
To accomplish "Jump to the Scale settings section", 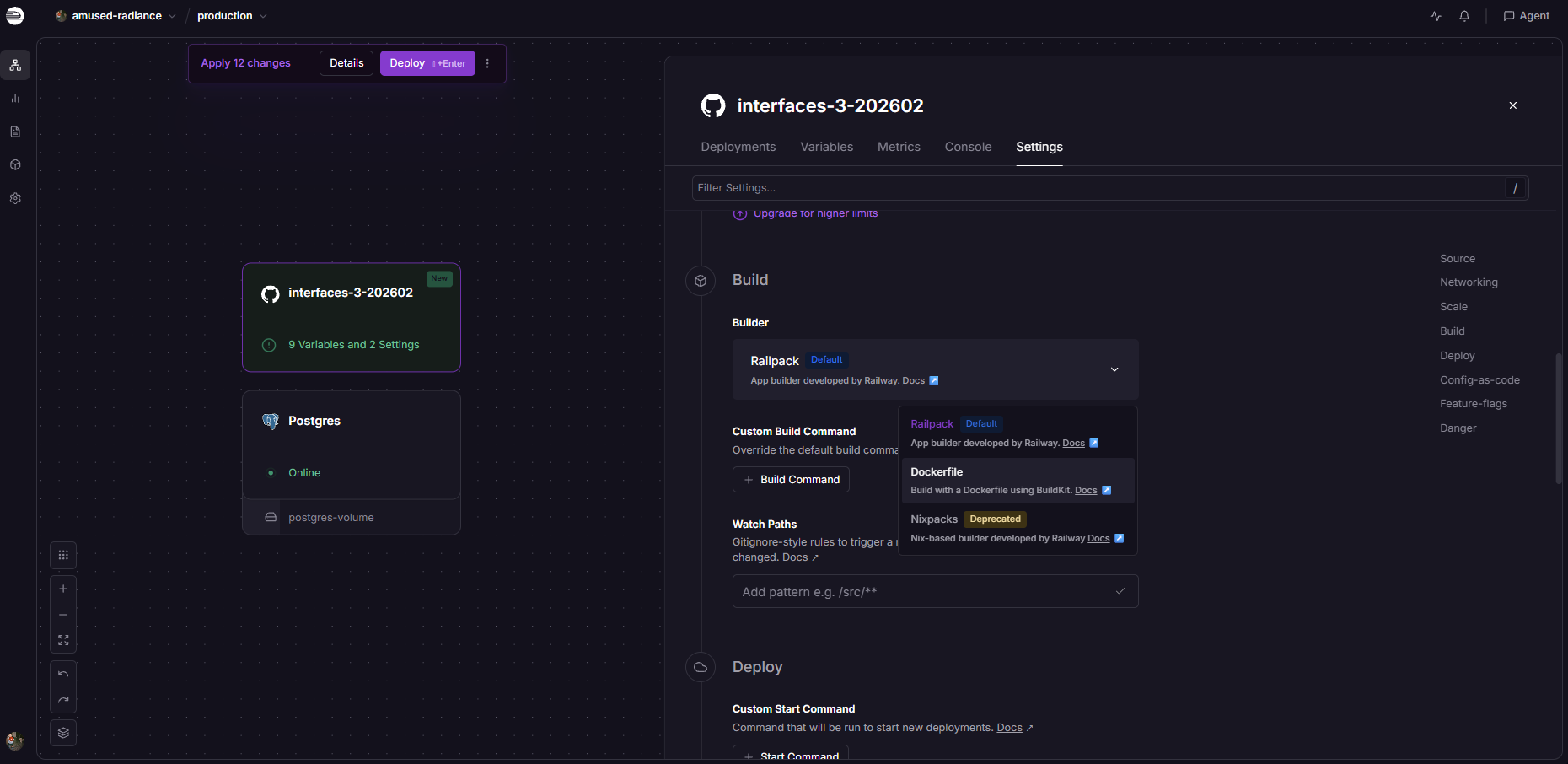I will [x=1453, y=307].
